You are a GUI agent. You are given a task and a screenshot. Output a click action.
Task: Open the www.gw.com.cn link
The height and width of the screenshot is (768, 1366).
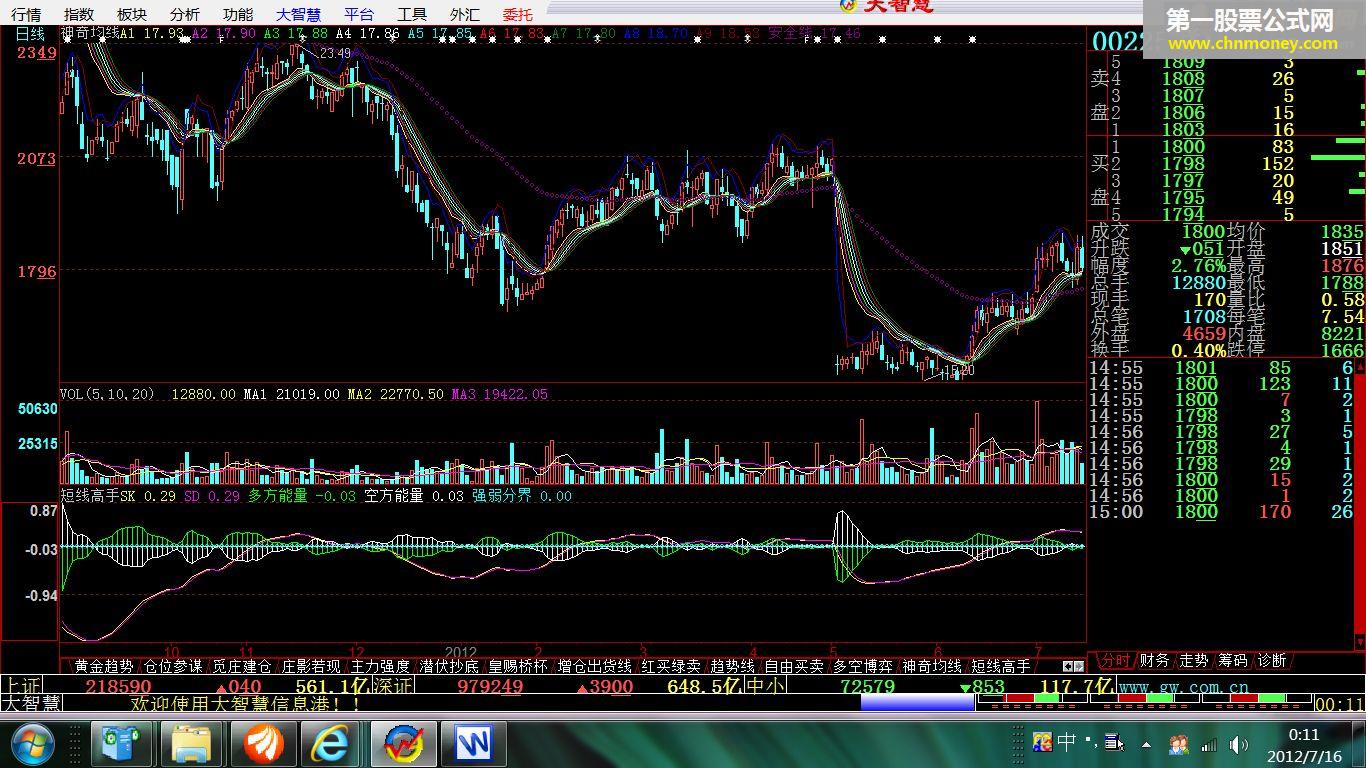pyautogui.click(x=1183, y=687)
